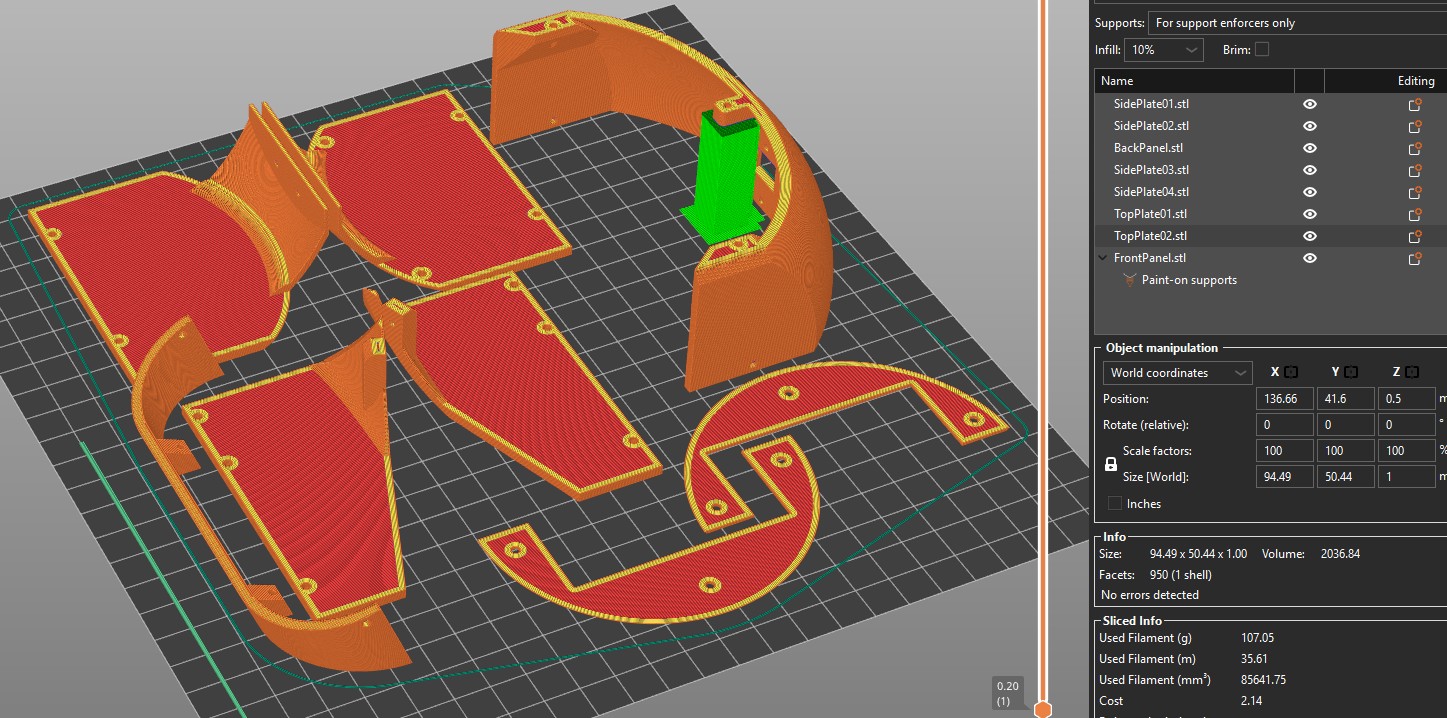Screen dimensions: 1447x718
Task: Open the Infill percentage dropdown
Action: (1164, 50)
